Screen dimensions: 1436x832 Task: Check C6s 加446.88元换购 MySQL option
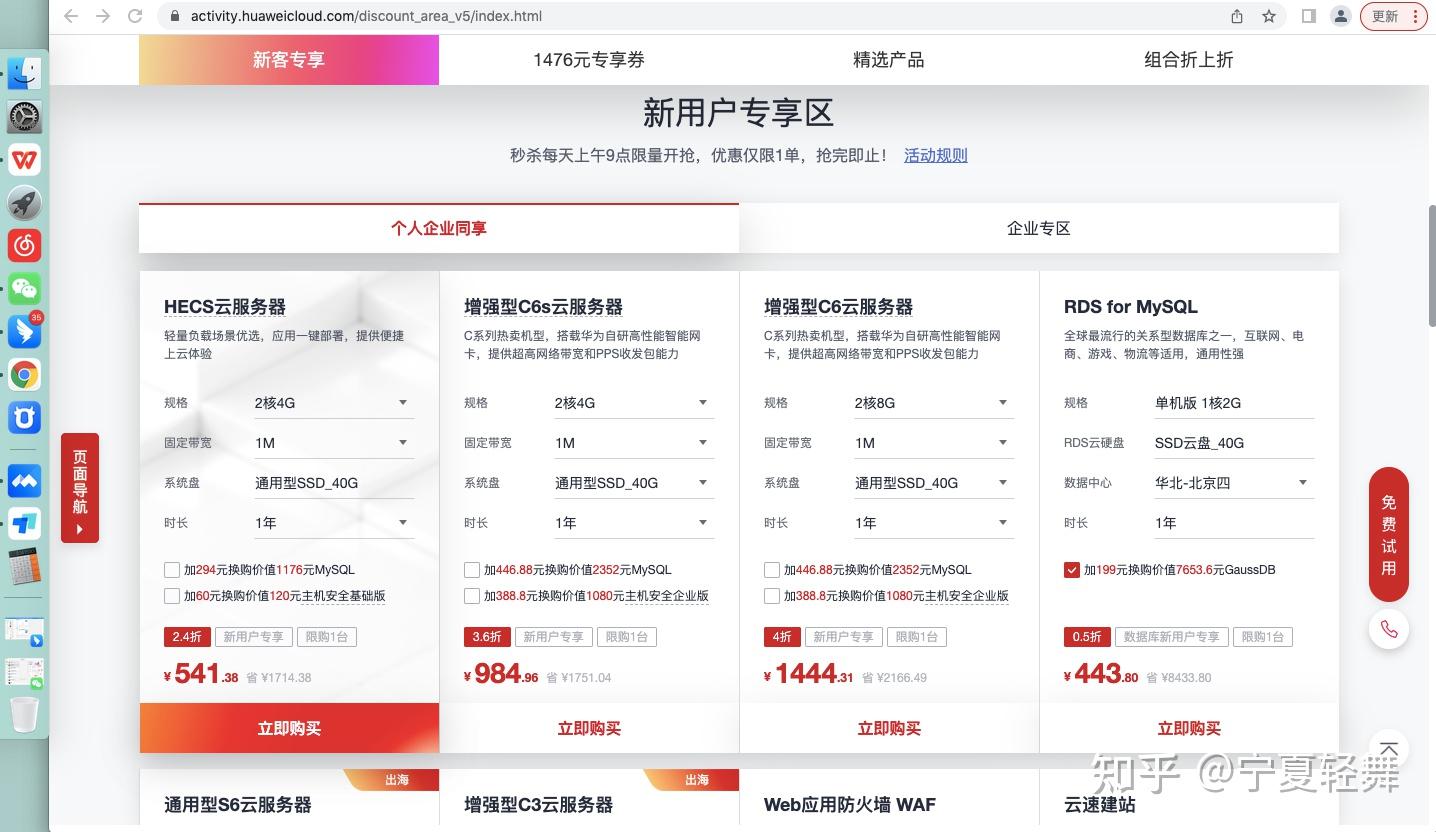[x=472, y=570]
